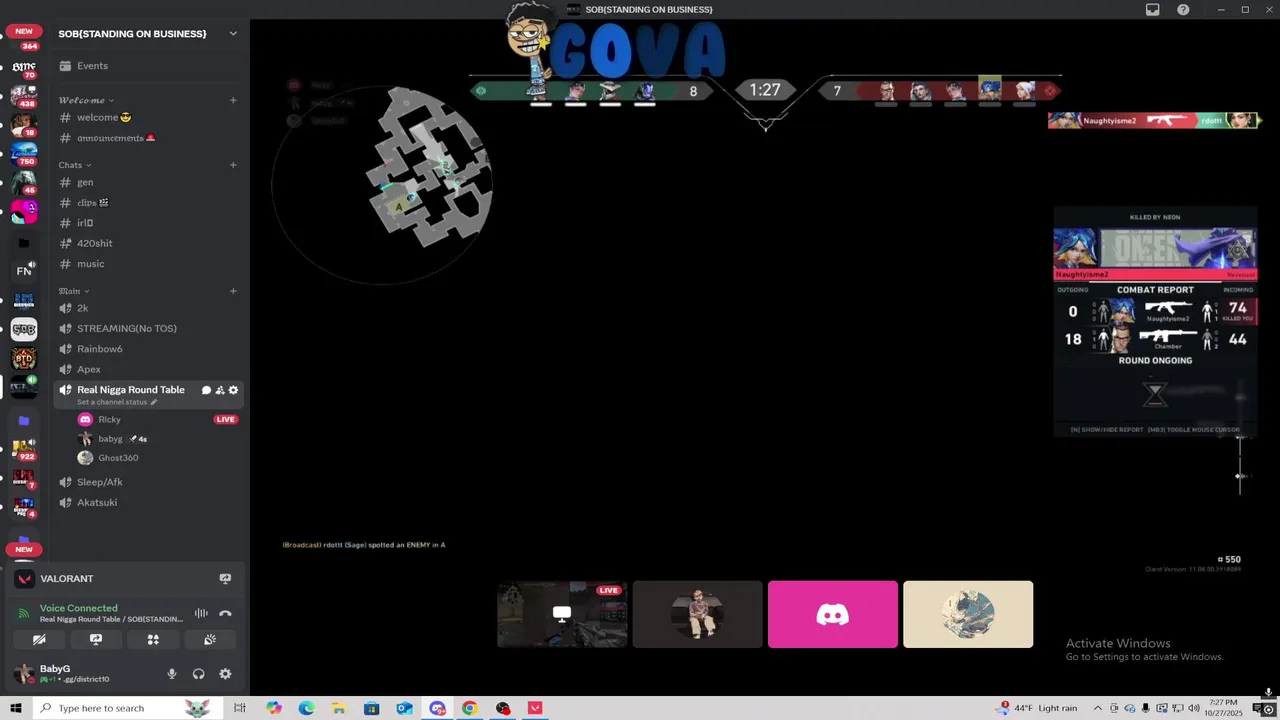This screenshot has width=1280, height=720.
Task: Add a channel to the Welcome category
Action: click(x=233, y=100)
